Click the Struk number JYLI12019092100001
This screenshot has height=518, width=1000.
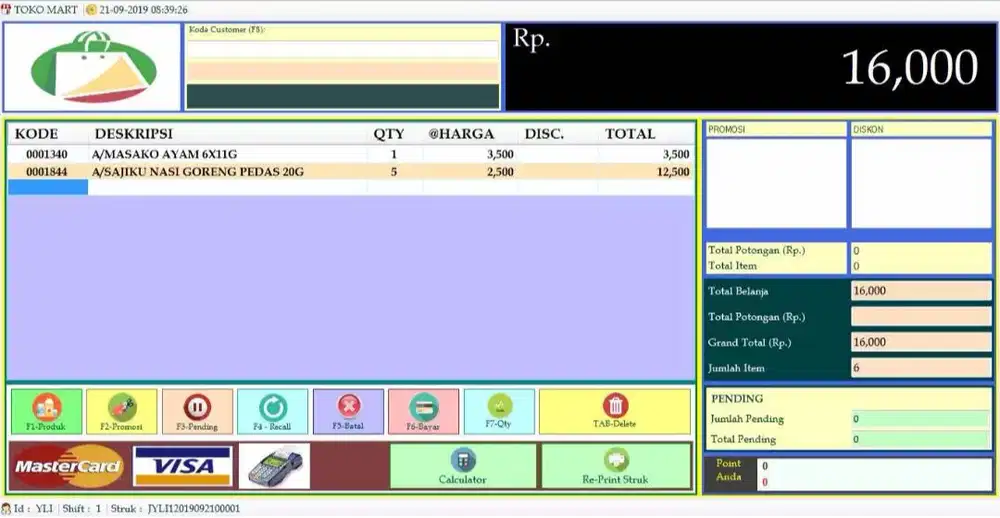click(194, 508)
